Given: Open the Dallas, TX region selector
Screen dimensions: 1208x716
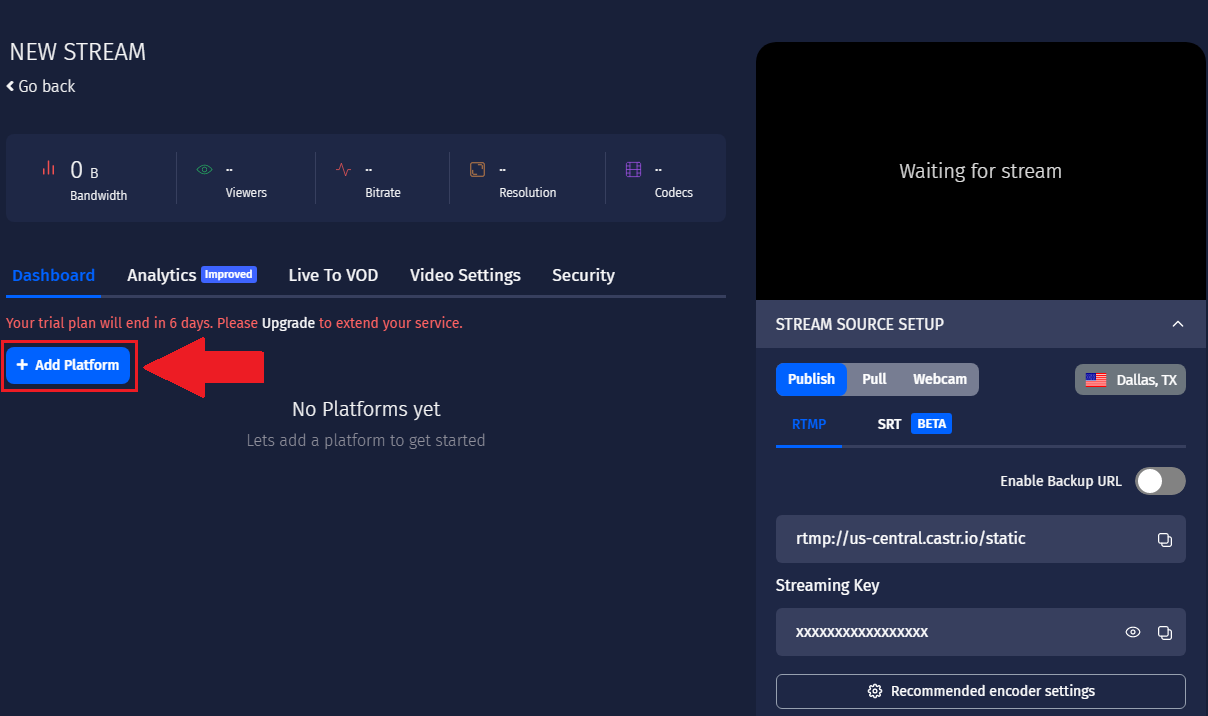Looking at the screenshot, I should [1130, 380].
